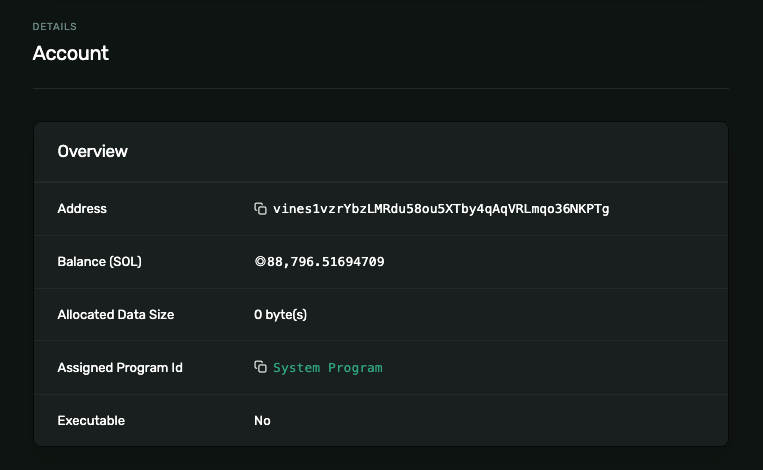Click the Balance (SOL) row label
Screen dimensions: 763x470
[101, 262]
